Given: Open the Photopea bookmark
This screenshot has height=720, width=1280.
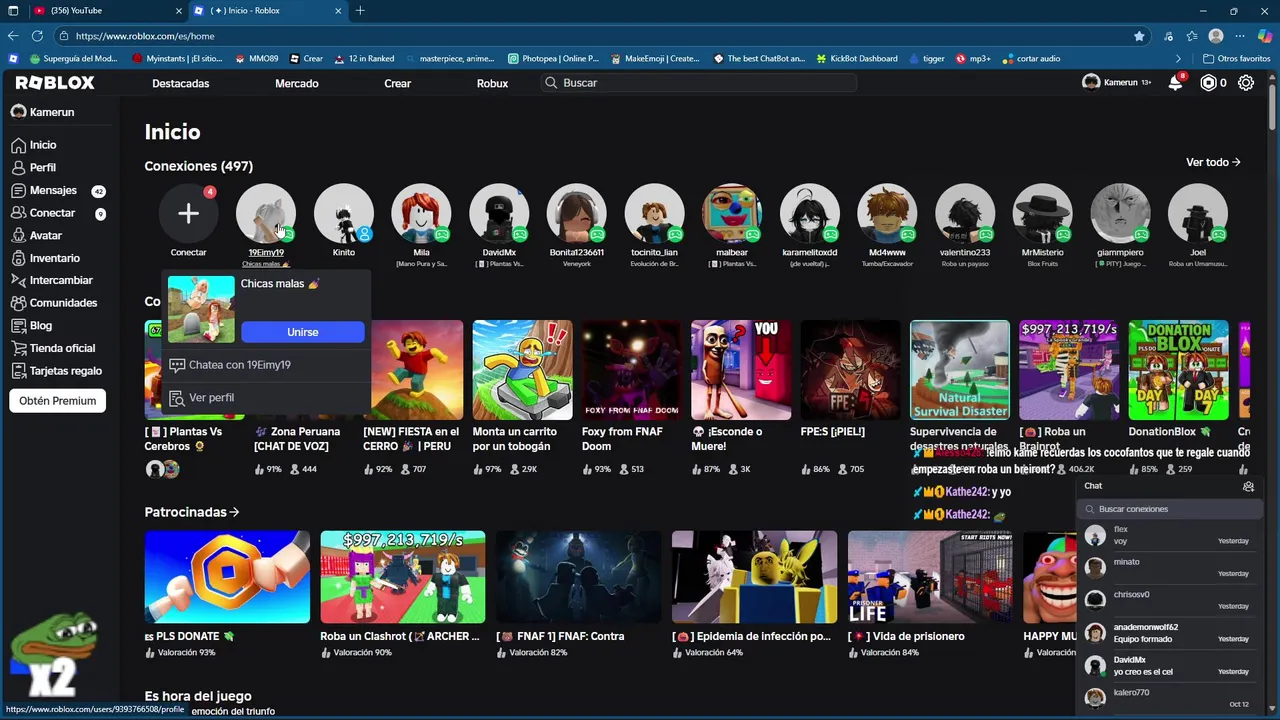Looking at the screenshot, I should (553, 59).
